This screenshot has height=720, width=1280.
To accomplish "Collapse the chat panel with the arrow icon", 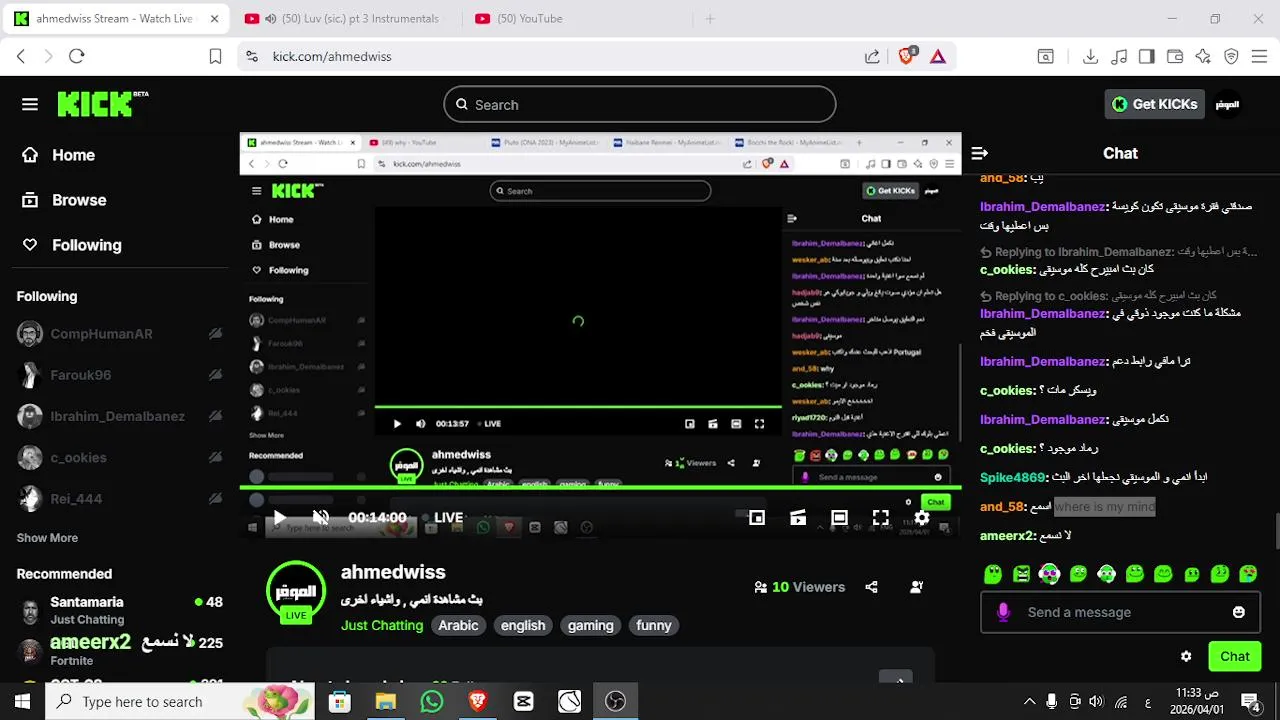I will (979, 153).
